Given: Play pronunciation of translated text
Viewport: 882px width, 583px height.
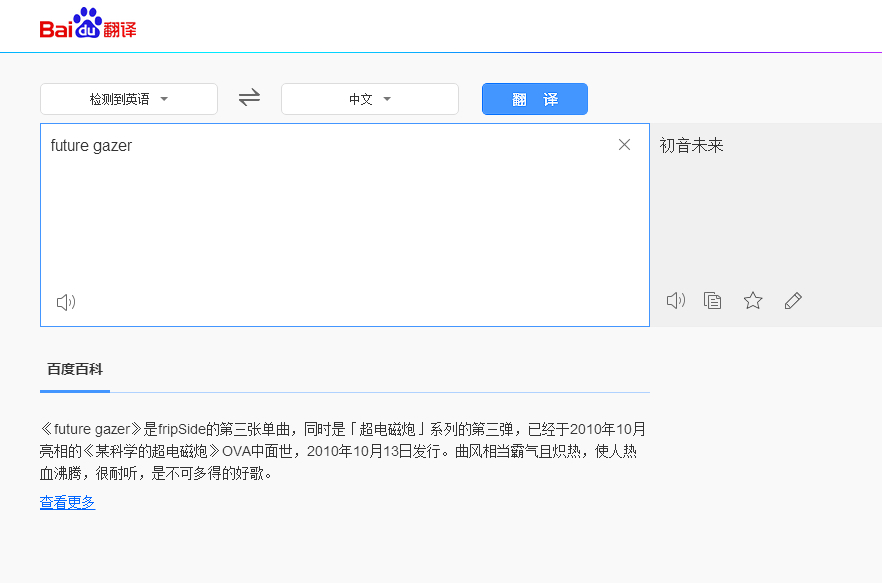Looking at the screenshot, I should click(676, 301).
